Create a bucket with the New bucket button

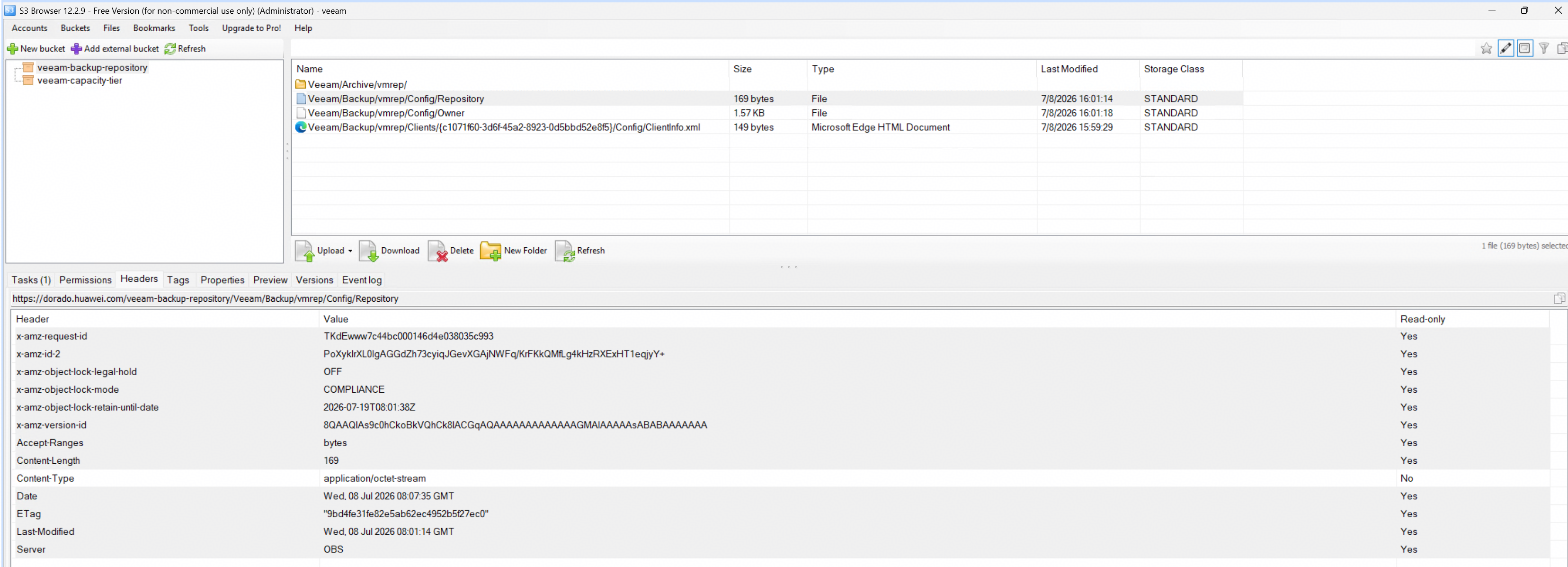36,49
